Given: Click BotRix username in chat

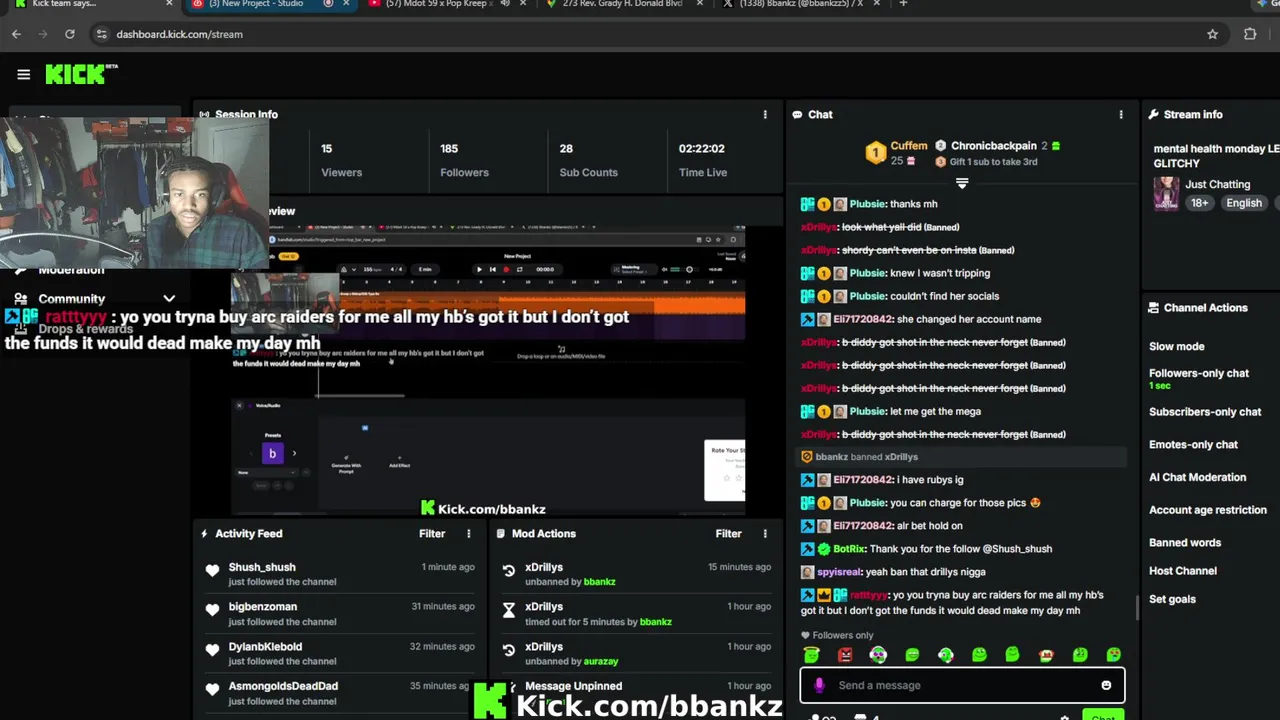Looking at the screenshot, I should click(849, 549).
